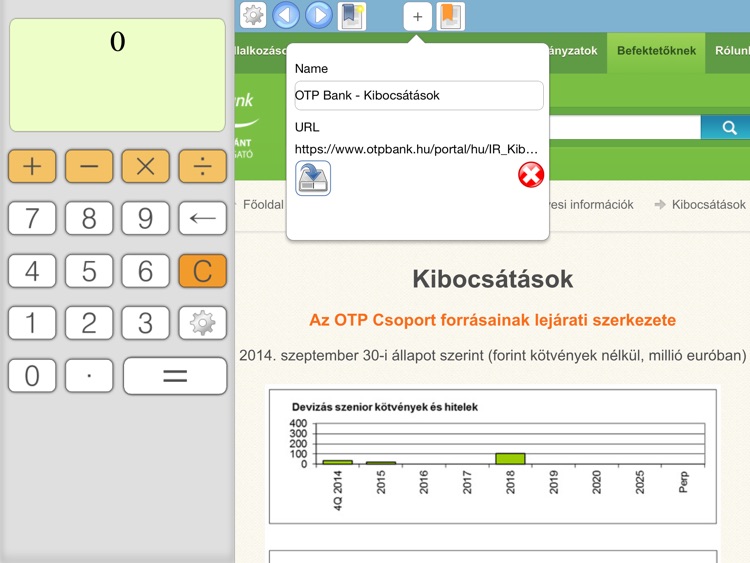Screen dimensions: 750x563
Task: Click the Kibocsátások page heading
Action: click(x=493, y=279)
